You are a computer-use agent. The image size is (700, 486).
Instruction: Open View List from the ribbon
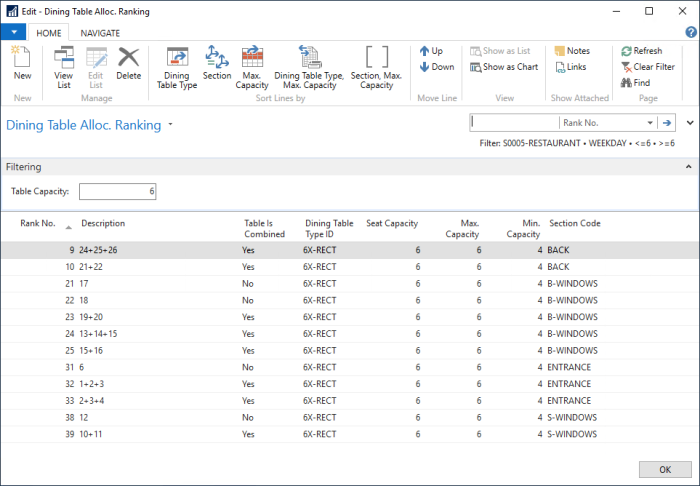click(x=63, y=64)
